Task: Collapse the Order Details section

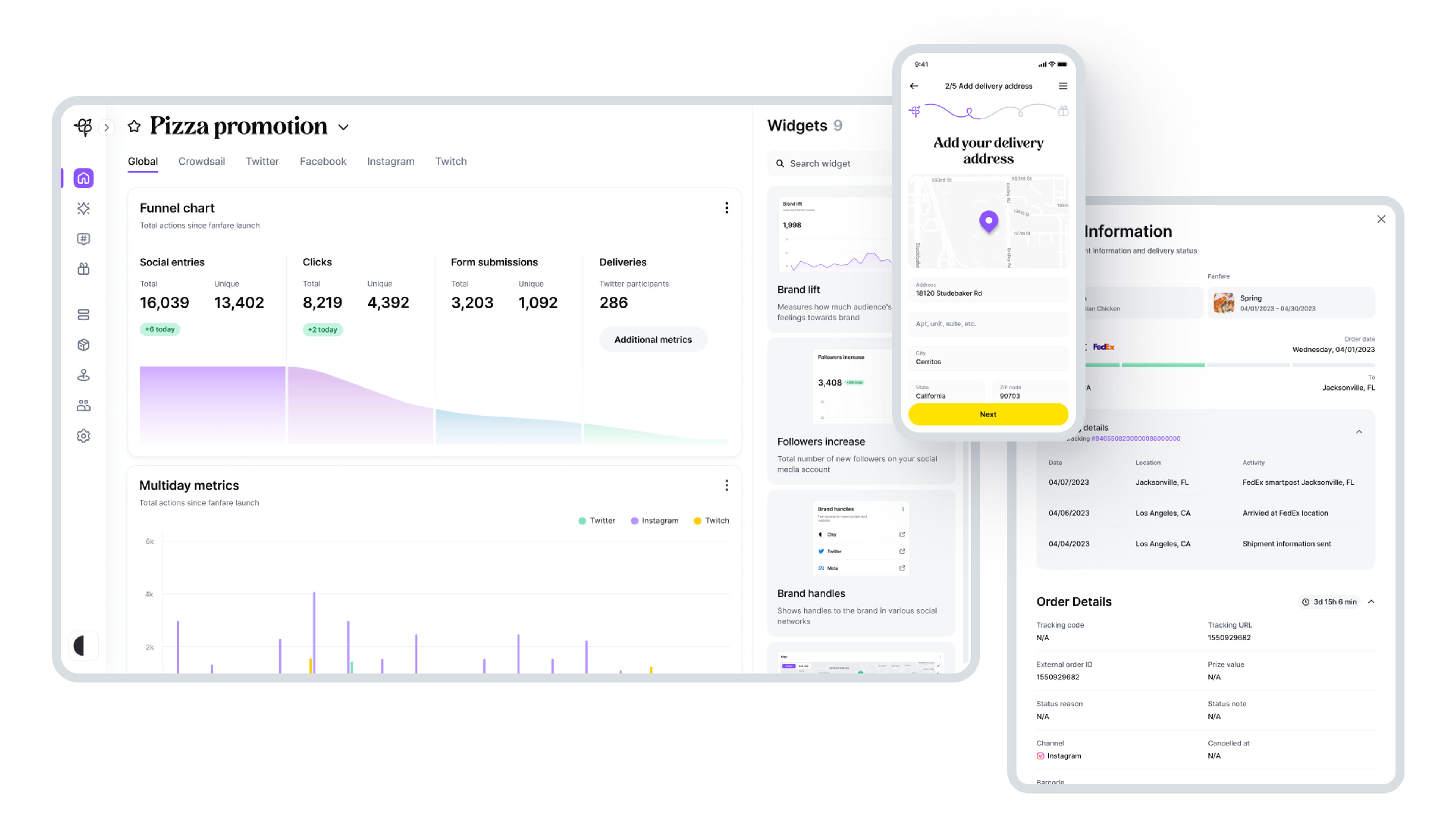Action: click(x=1371, y=602)
